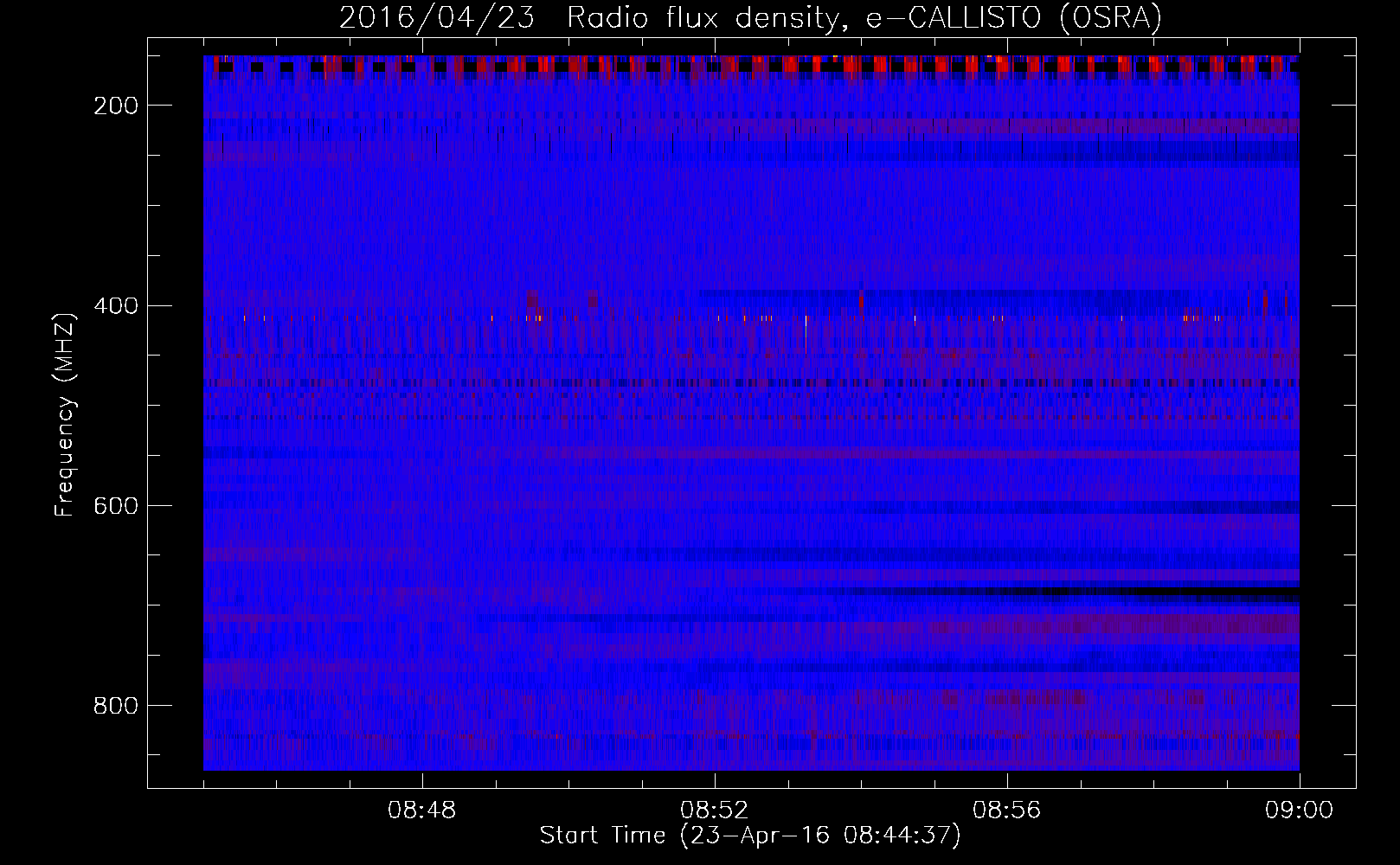1400x865 pixels.
Task: Click the 08:48 time tick label
Action: 422,811
